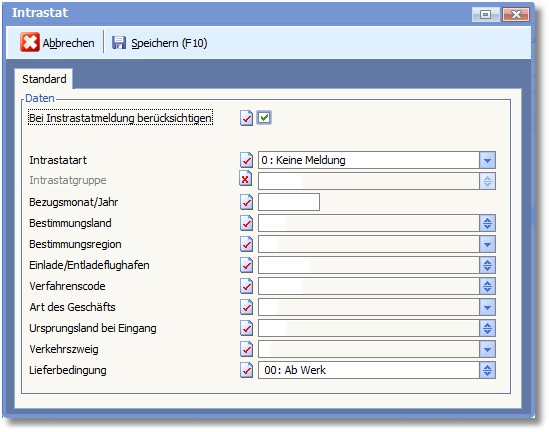Click the Ursprungsland bei Eingang selector arrows
Screen dimensions: 549x432
click(x=487, y=328)
